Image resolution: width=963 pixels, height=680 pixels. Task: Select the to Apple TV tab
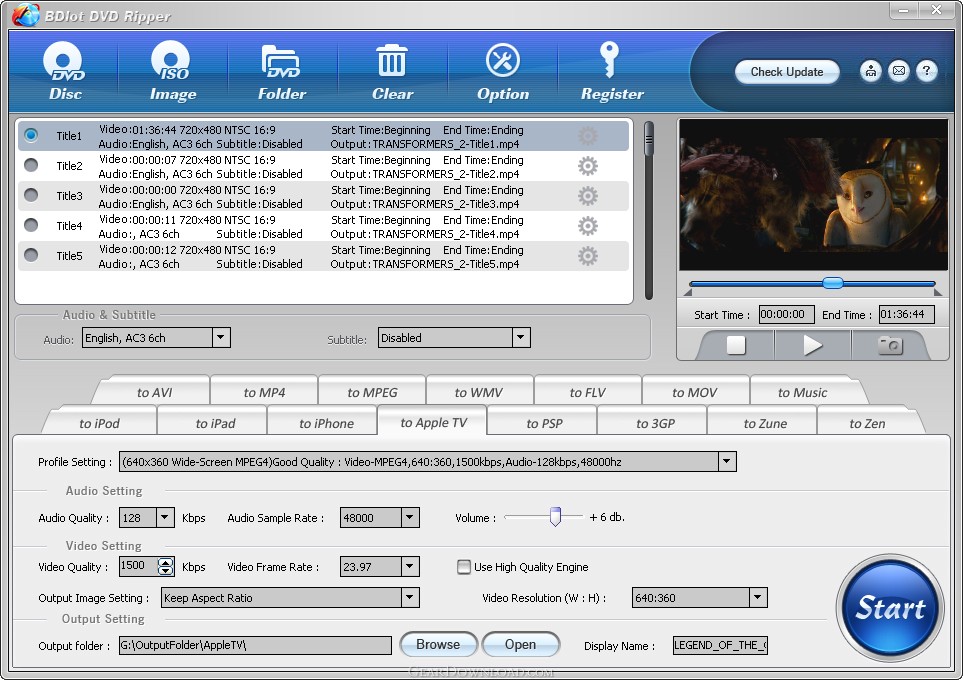click(434, 423)
